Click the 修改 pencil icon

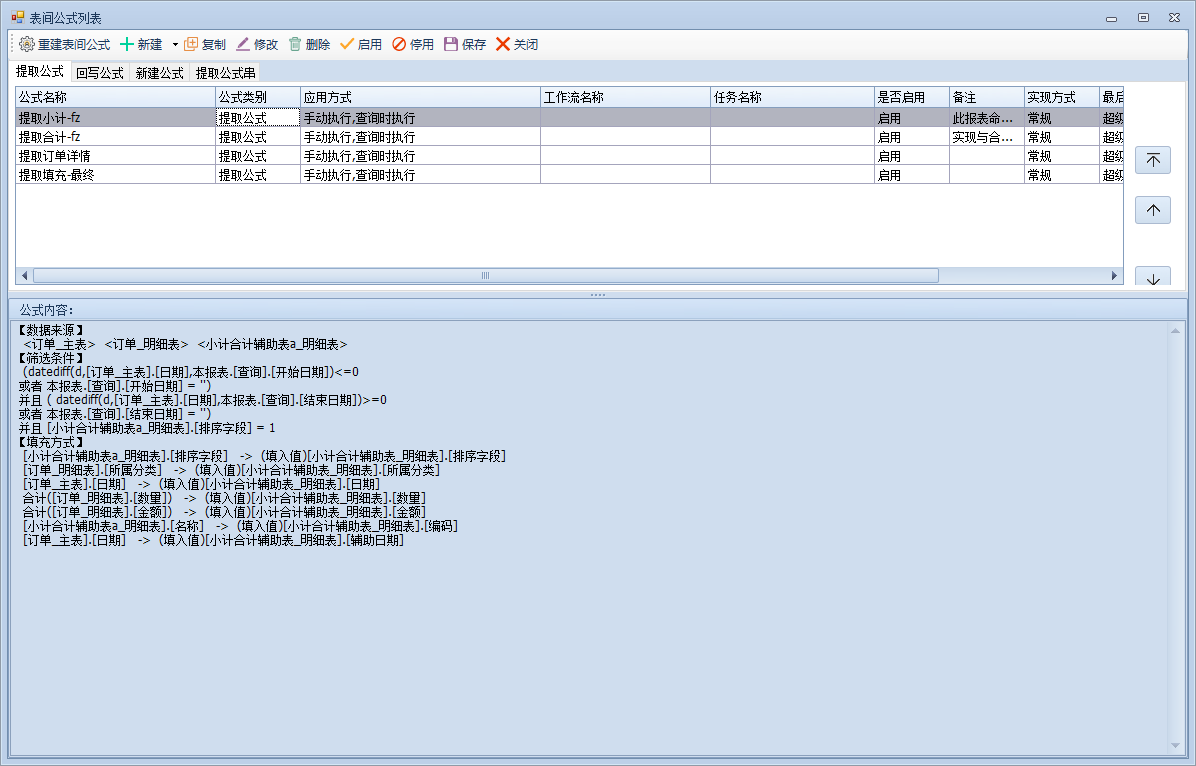click(x=243, y=44)
